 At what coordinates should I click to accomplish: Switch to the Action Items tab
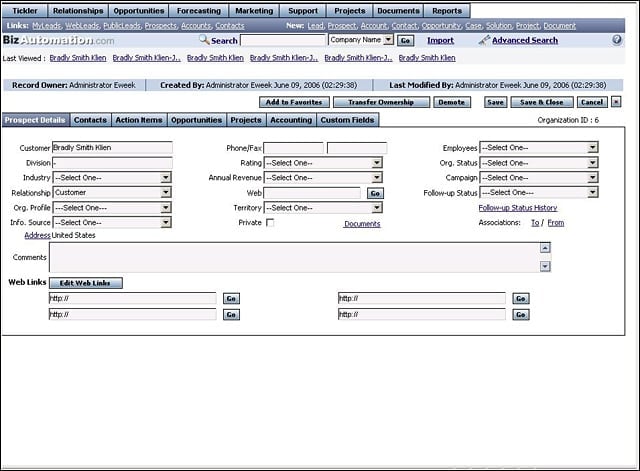(139, 120)
